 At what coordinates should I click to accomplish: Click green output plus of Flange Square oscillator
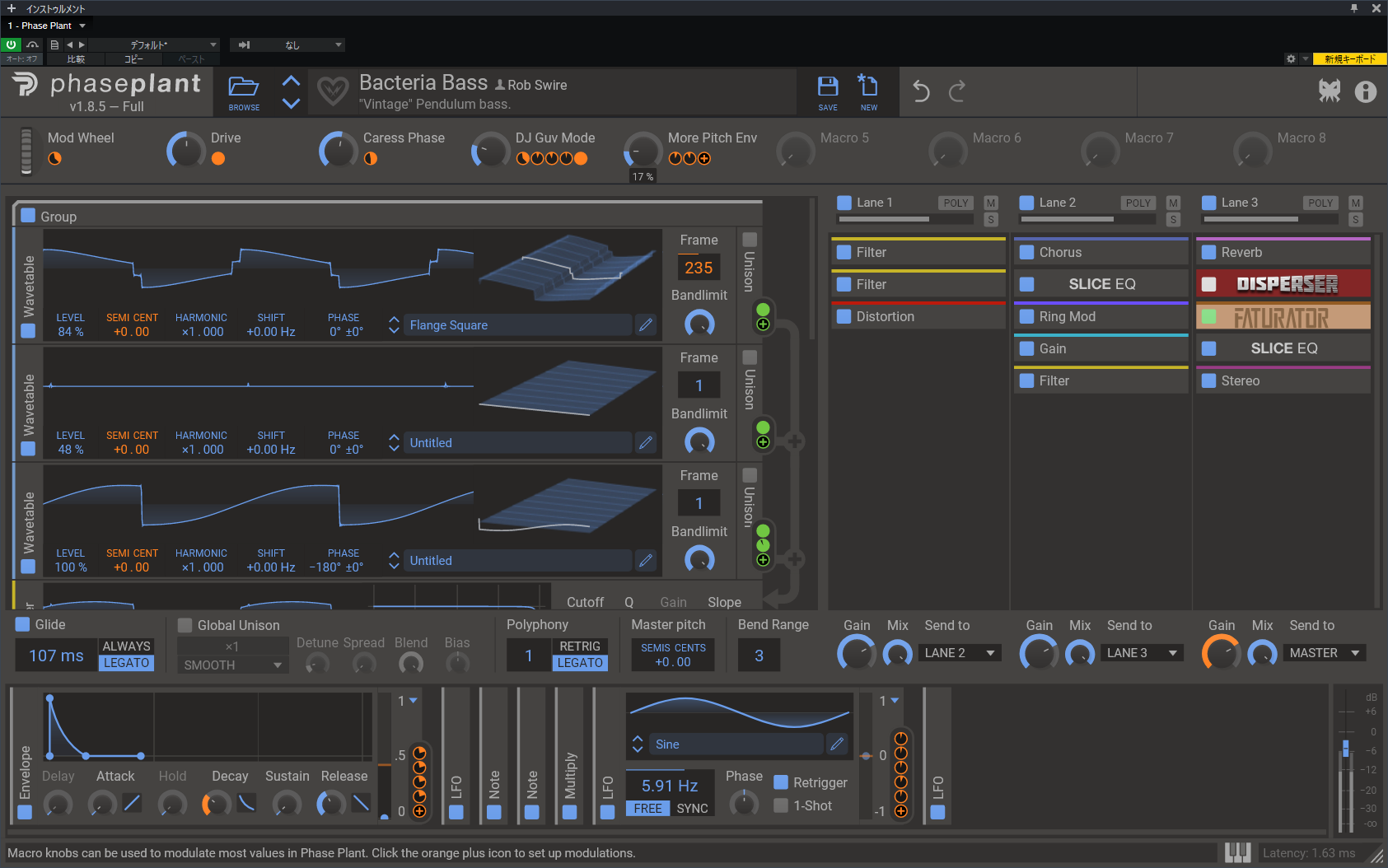tap(763, 324)
